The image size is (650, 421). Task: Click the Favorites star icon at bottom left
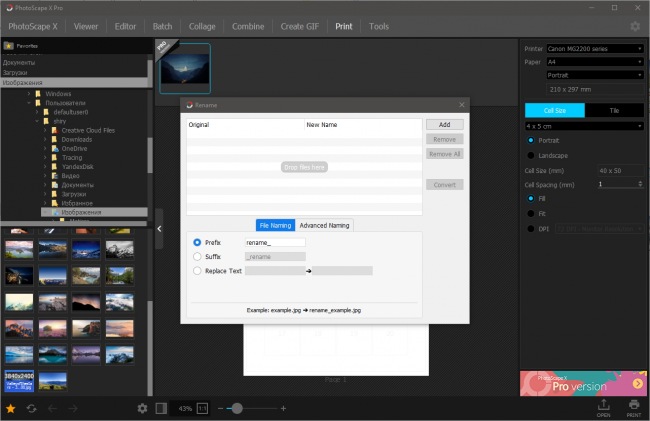(x=10, y=409)
